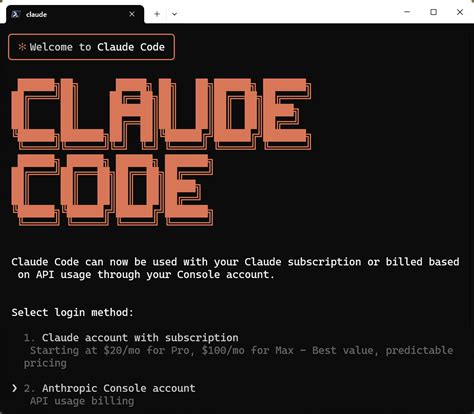Click the large CODE ASCII art logo
The width and height of the screenshot is (474, 414).
112,190
